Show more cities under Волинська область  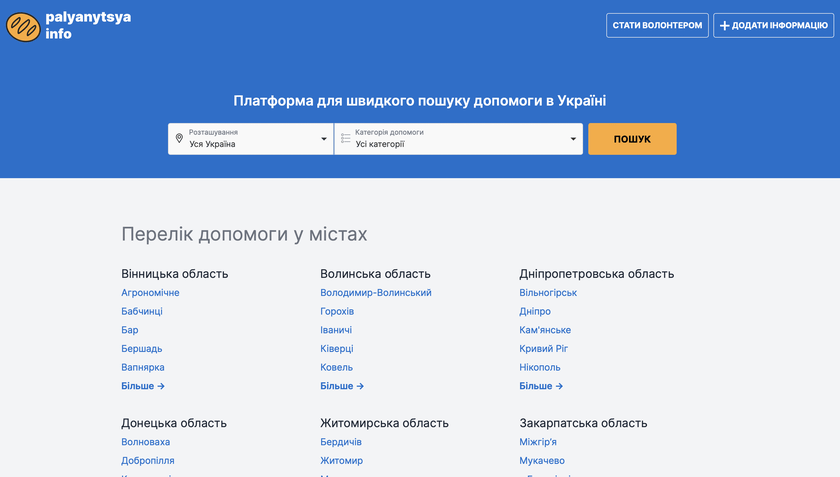point(342,386)
